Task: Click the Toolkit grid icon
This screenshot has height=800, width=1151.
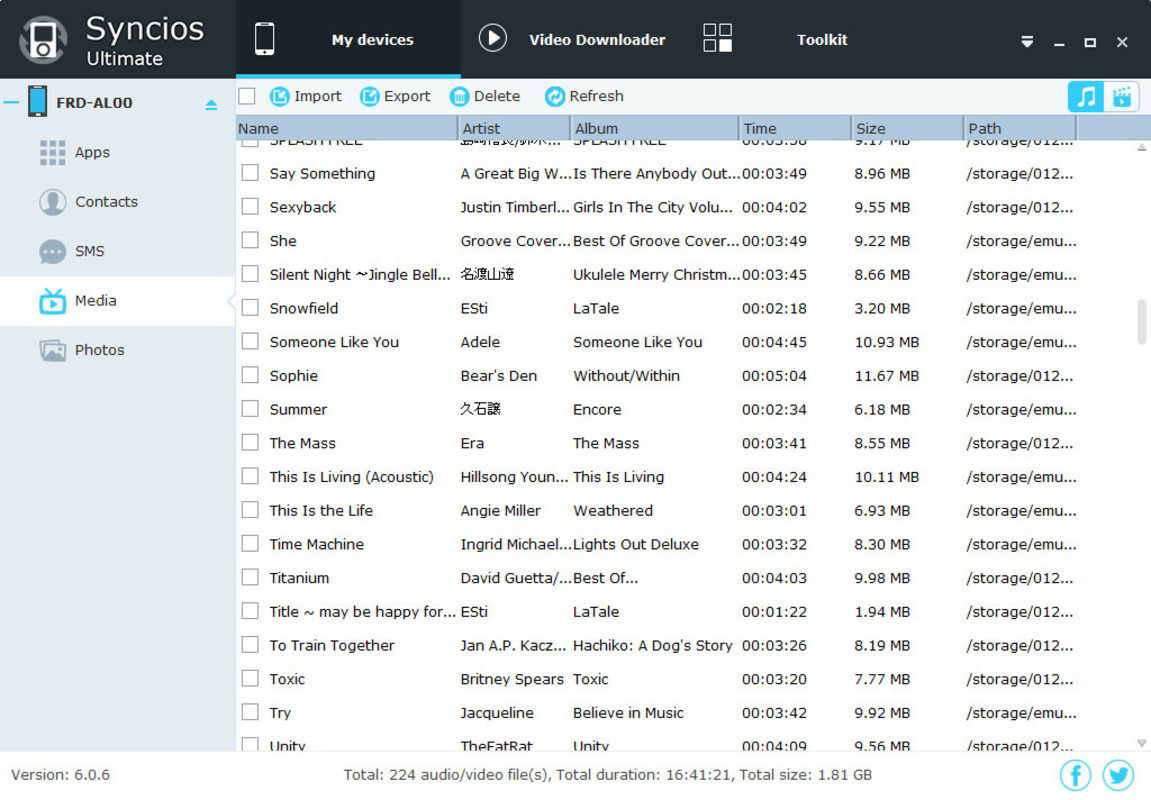Action: (717, 37)
